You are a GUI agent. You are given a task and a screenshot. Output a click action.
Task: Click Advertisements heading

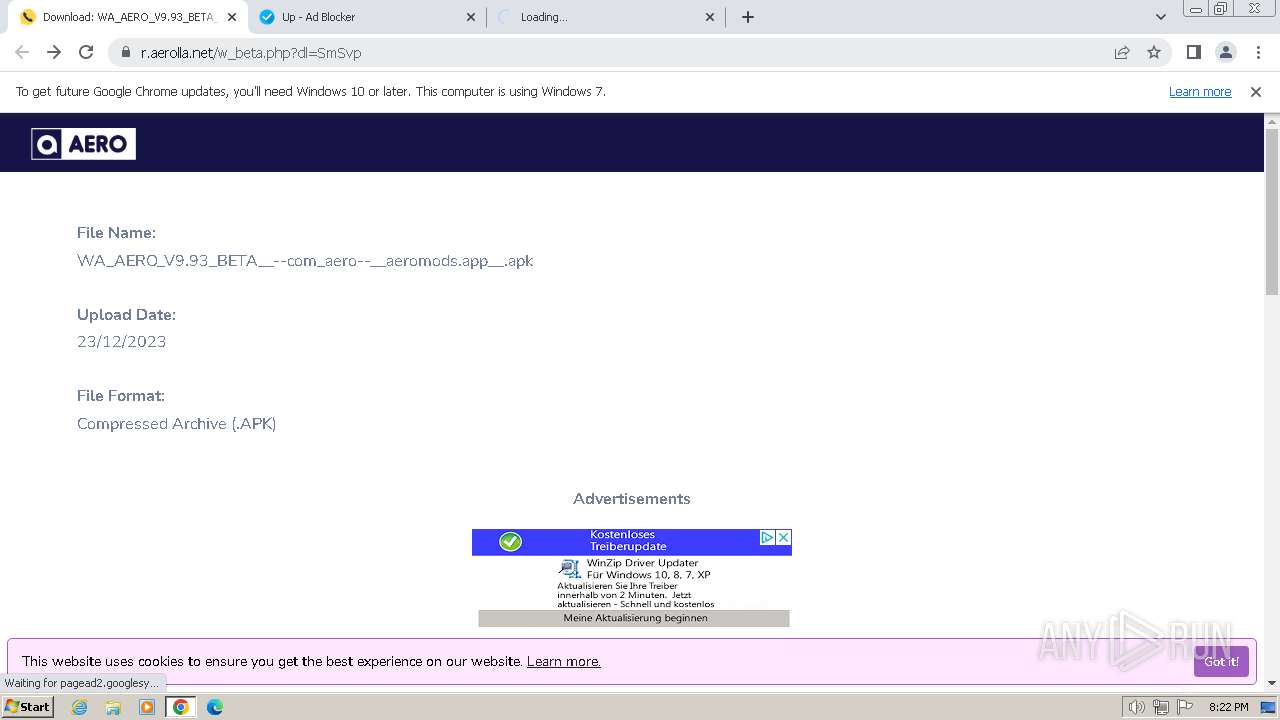632,499
